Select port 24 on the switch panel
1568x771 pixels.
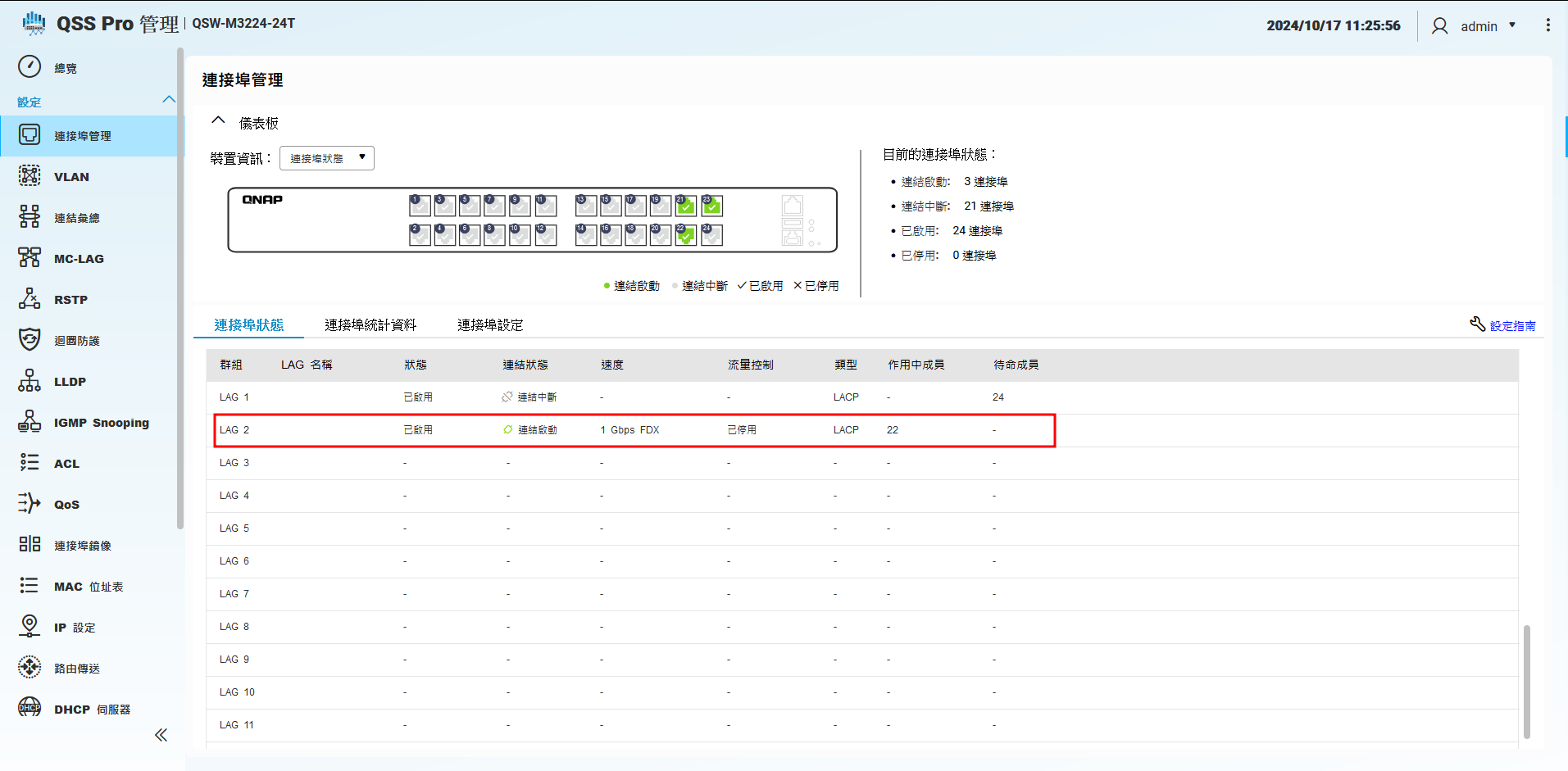(712, 235)
